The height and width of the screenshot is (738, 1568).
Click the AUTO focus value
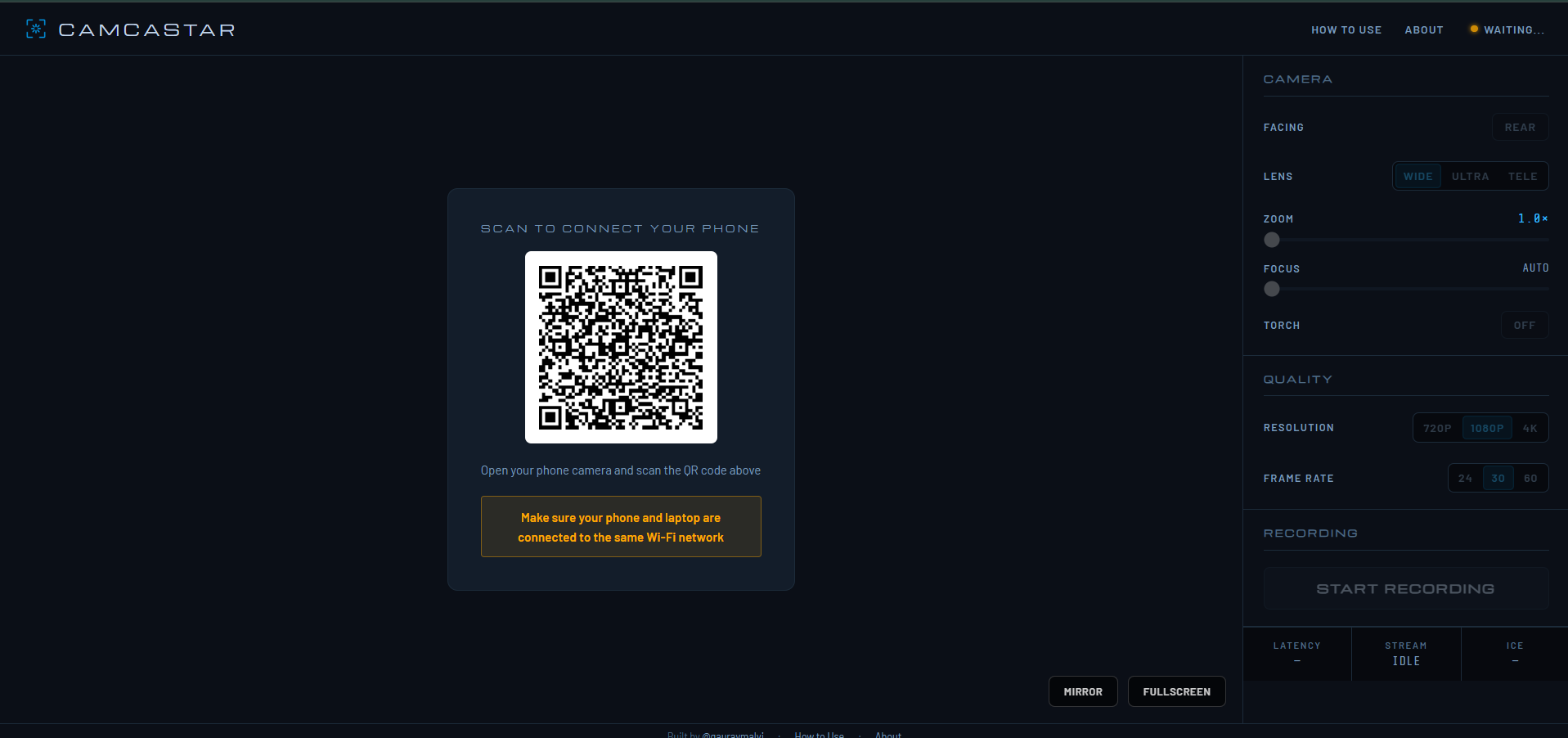click(x=1535, y=268)
